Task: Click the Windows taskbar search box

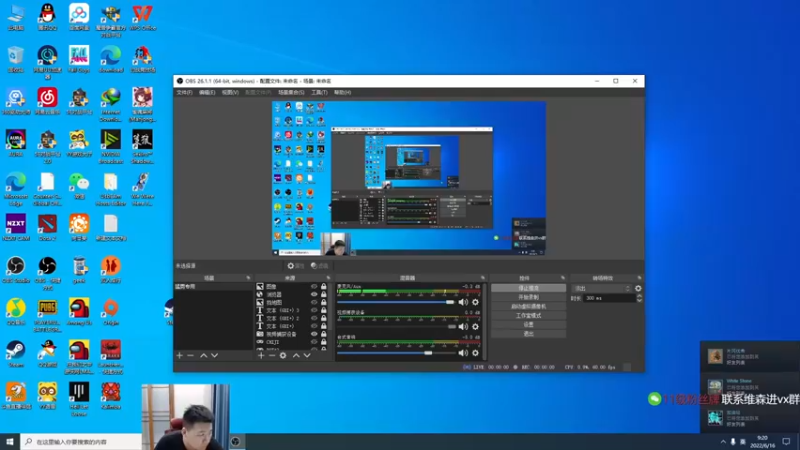Action: [x=82, y=442]
